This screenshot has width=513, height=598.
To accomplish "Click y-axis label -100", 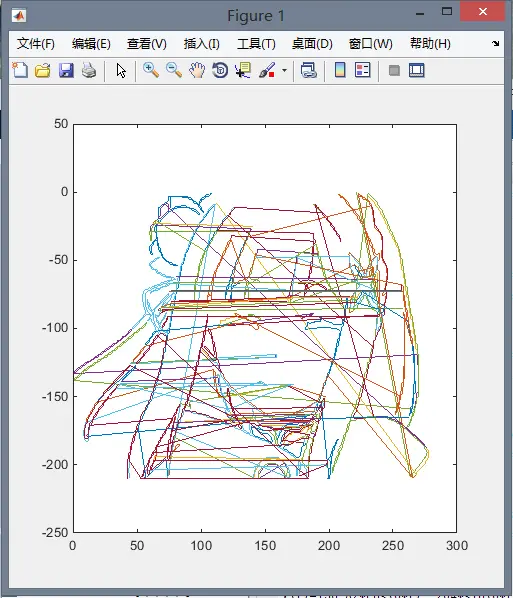I will (55, 328).
